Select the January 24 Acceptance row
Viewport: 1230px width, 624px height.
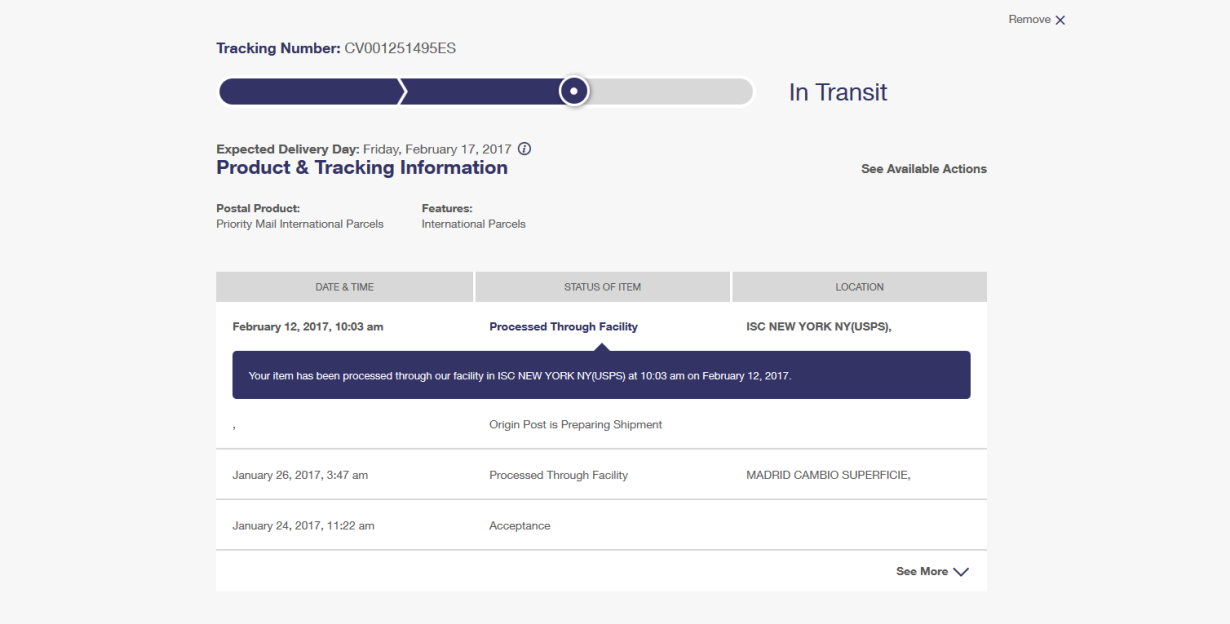coord(519,526)
